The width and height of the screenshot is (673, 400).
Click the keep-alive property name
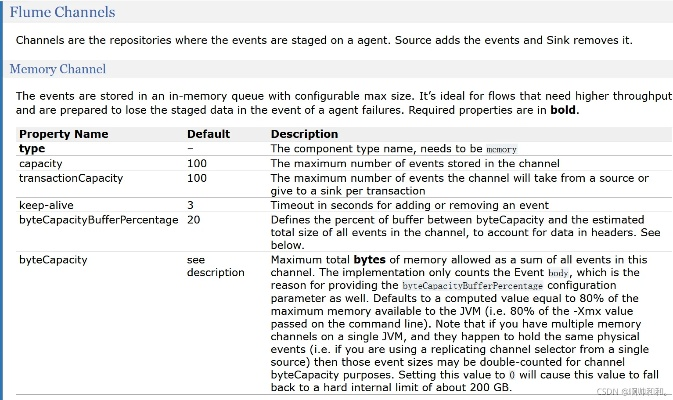47,204
